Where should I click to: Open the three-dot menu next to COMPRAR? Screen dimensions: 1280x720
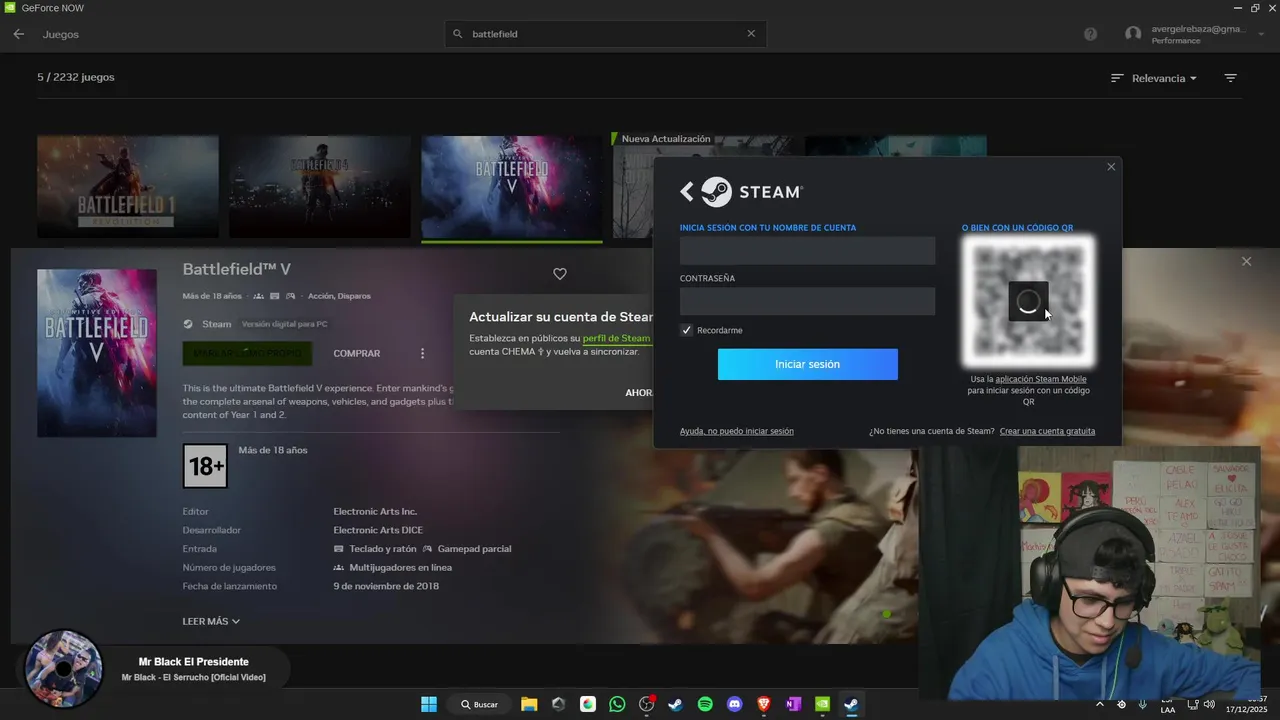(x=422, y=353)
